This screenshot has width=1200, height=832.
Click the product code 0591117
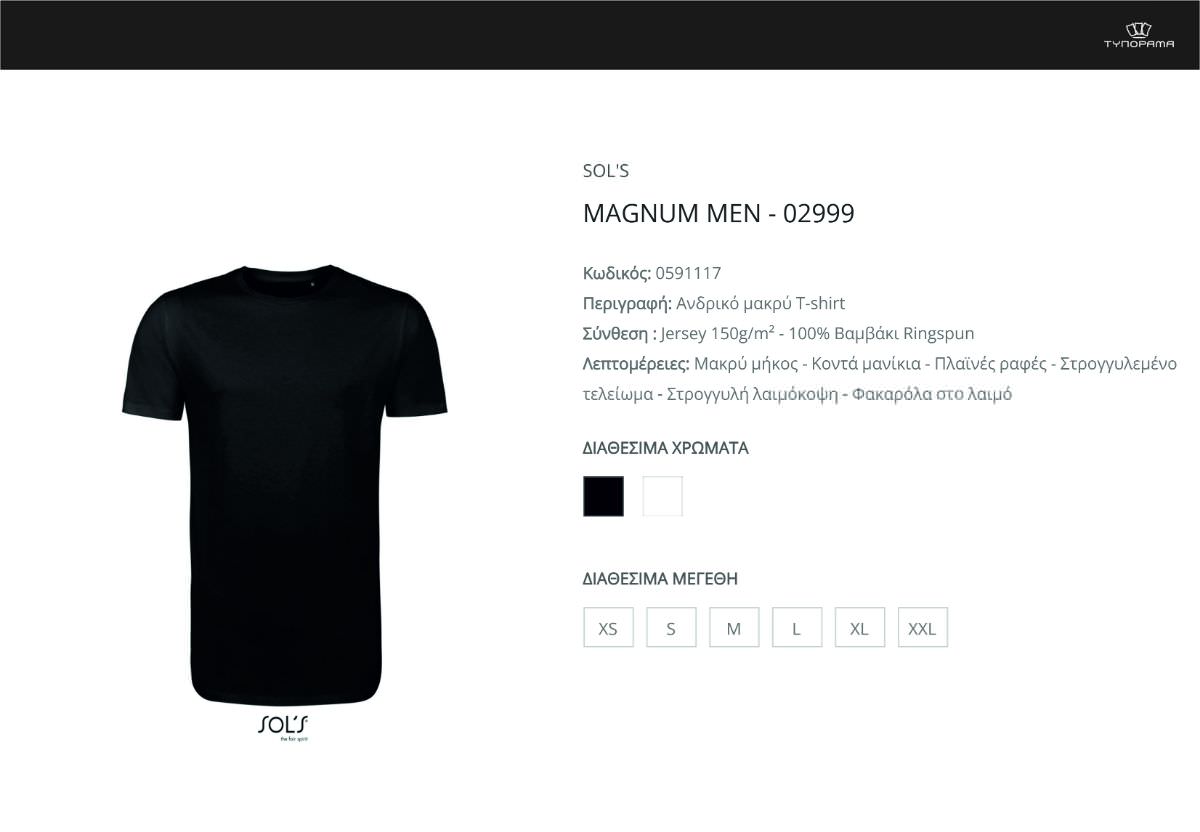[x=688, y=273]
